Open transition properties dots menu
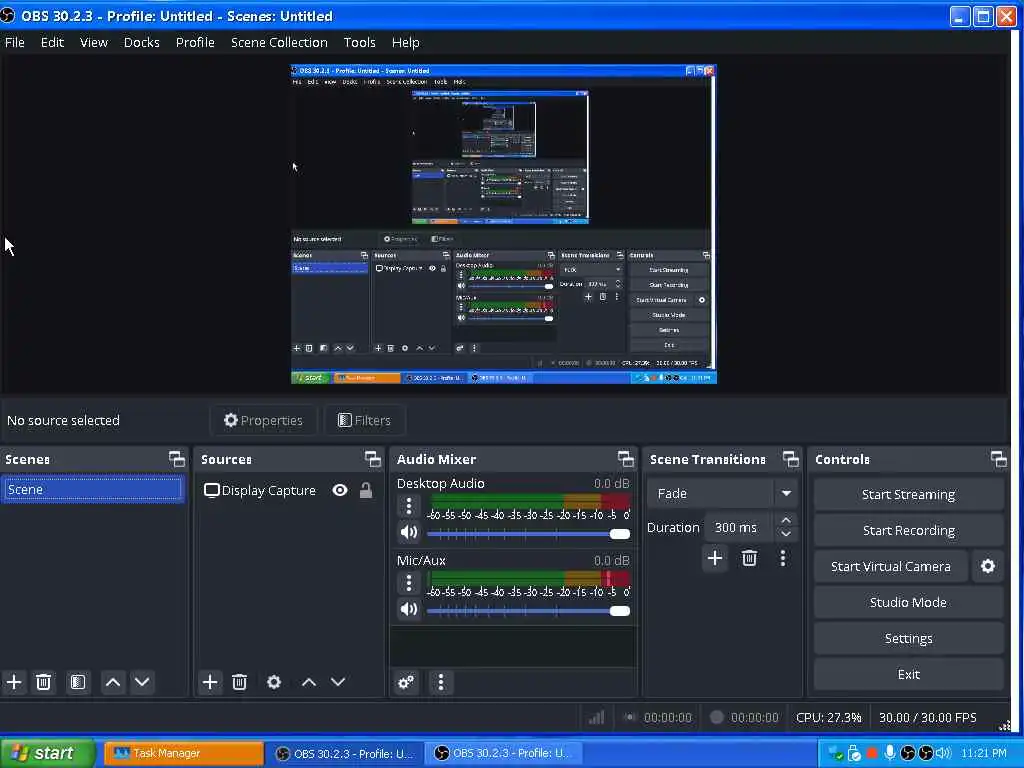1024x768 pixels. pos(782,558)
